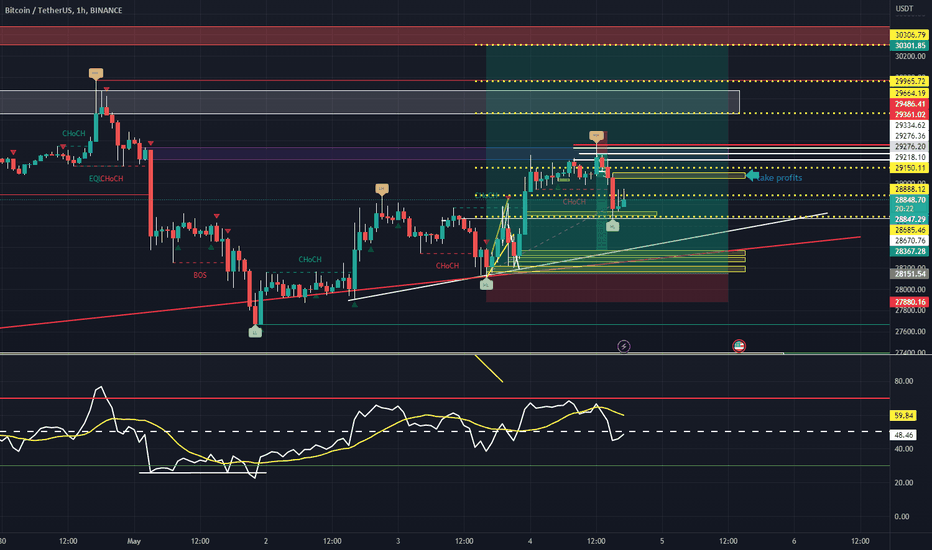Select the red BOS label
The width and height of the screenshot is (932, 550).
tap(200, 275)
